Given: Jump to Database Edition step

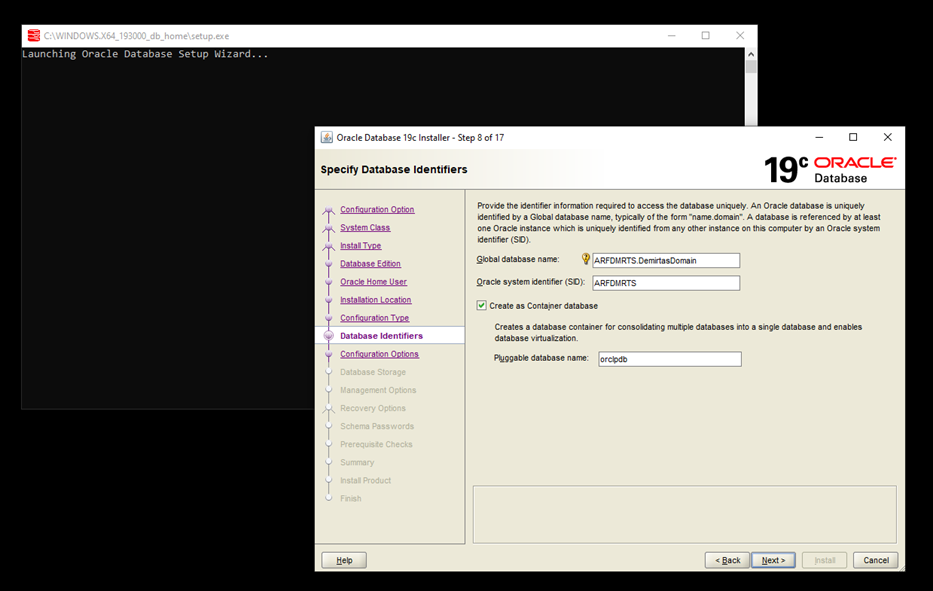Looking at the screenshot, I should [x=370, y=264].
